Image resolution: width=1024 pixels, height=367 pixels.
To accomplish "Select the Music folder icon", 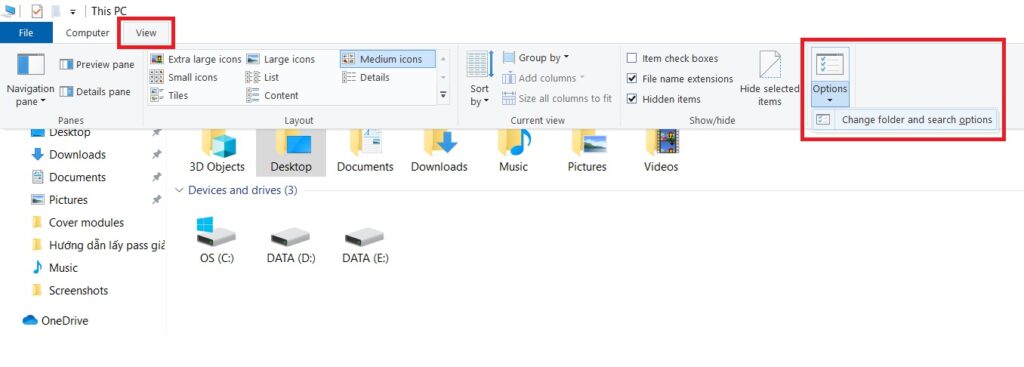I will pyautogui.click(x=513, y=152).
